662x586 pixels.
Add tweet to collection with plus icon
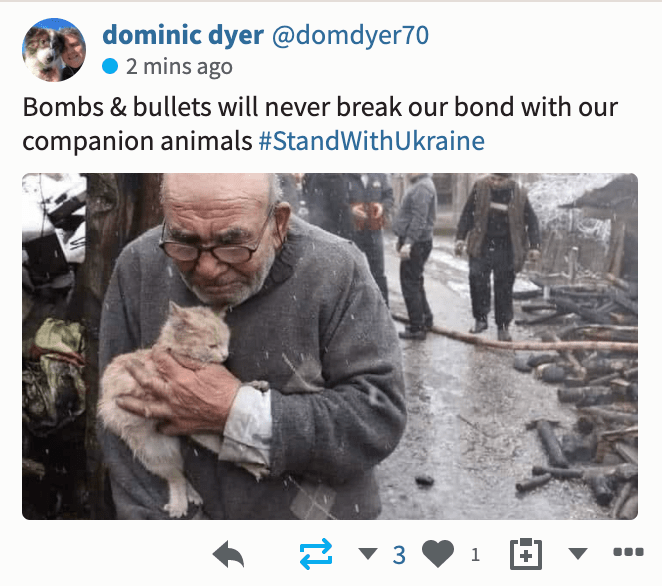click(x=526, y=554)
